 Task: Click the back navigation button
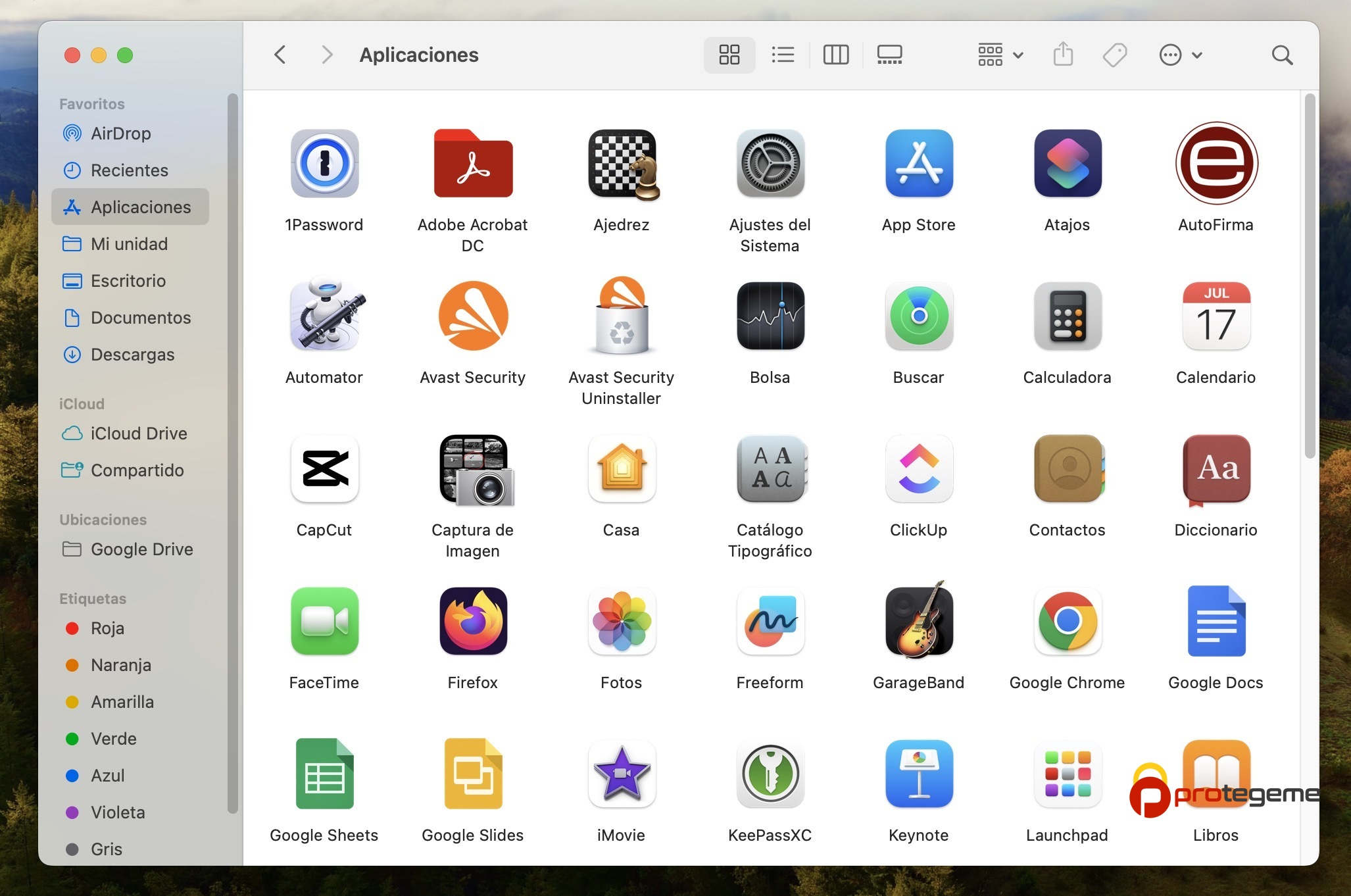click(x=282, y=55)
